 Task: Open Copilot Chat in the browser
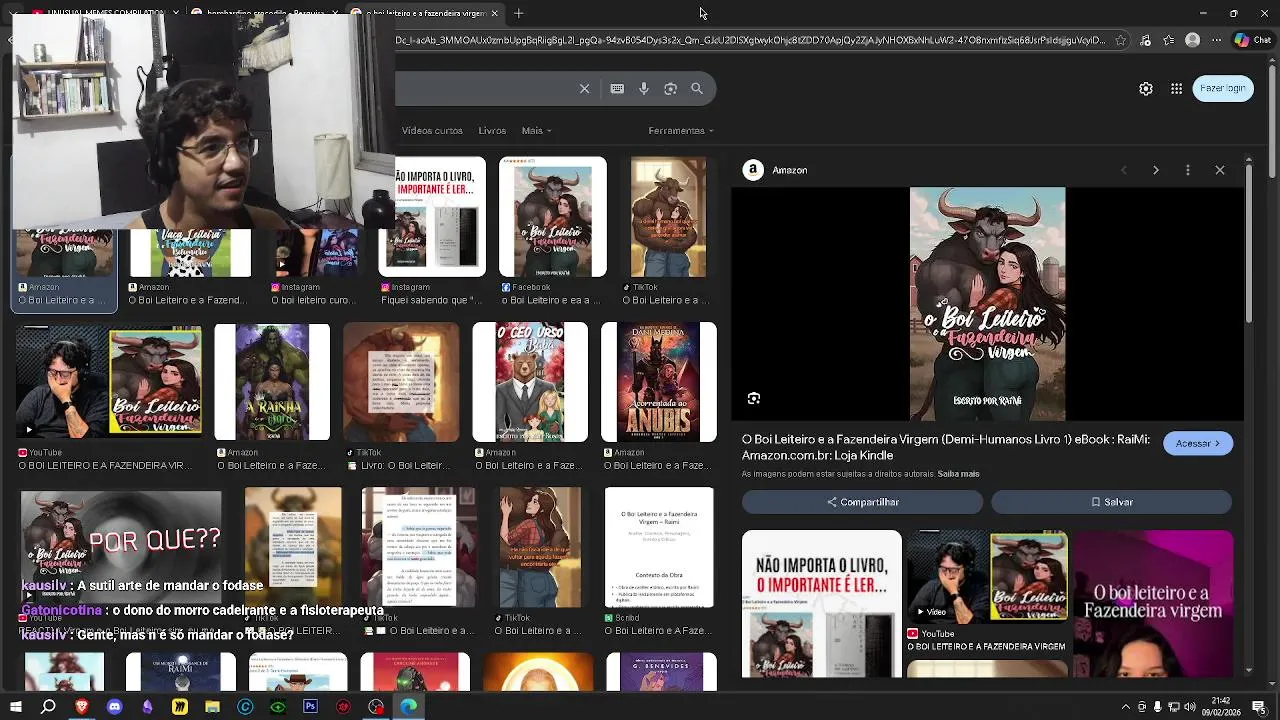(1252, 41)
